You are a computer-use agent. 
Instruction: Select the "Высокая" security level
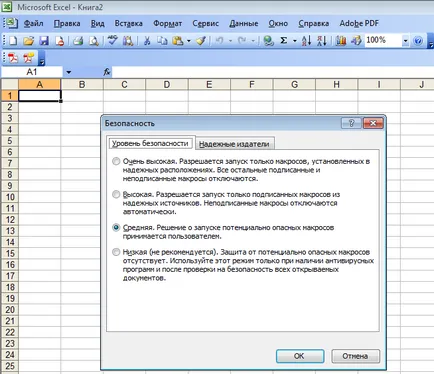pos(116,194)
